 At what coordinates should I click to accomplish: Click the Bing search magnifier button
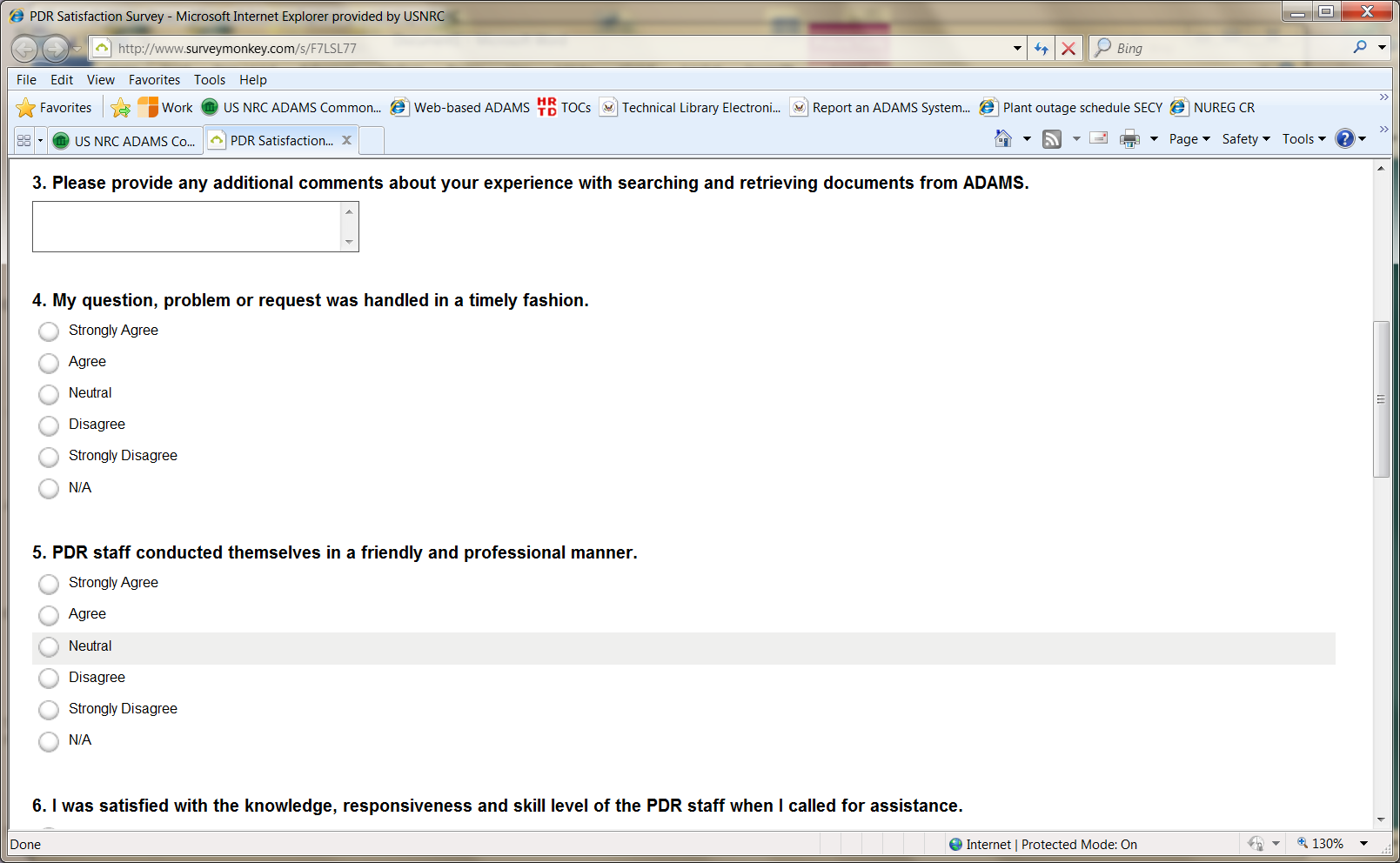[x=1360, y=48]
